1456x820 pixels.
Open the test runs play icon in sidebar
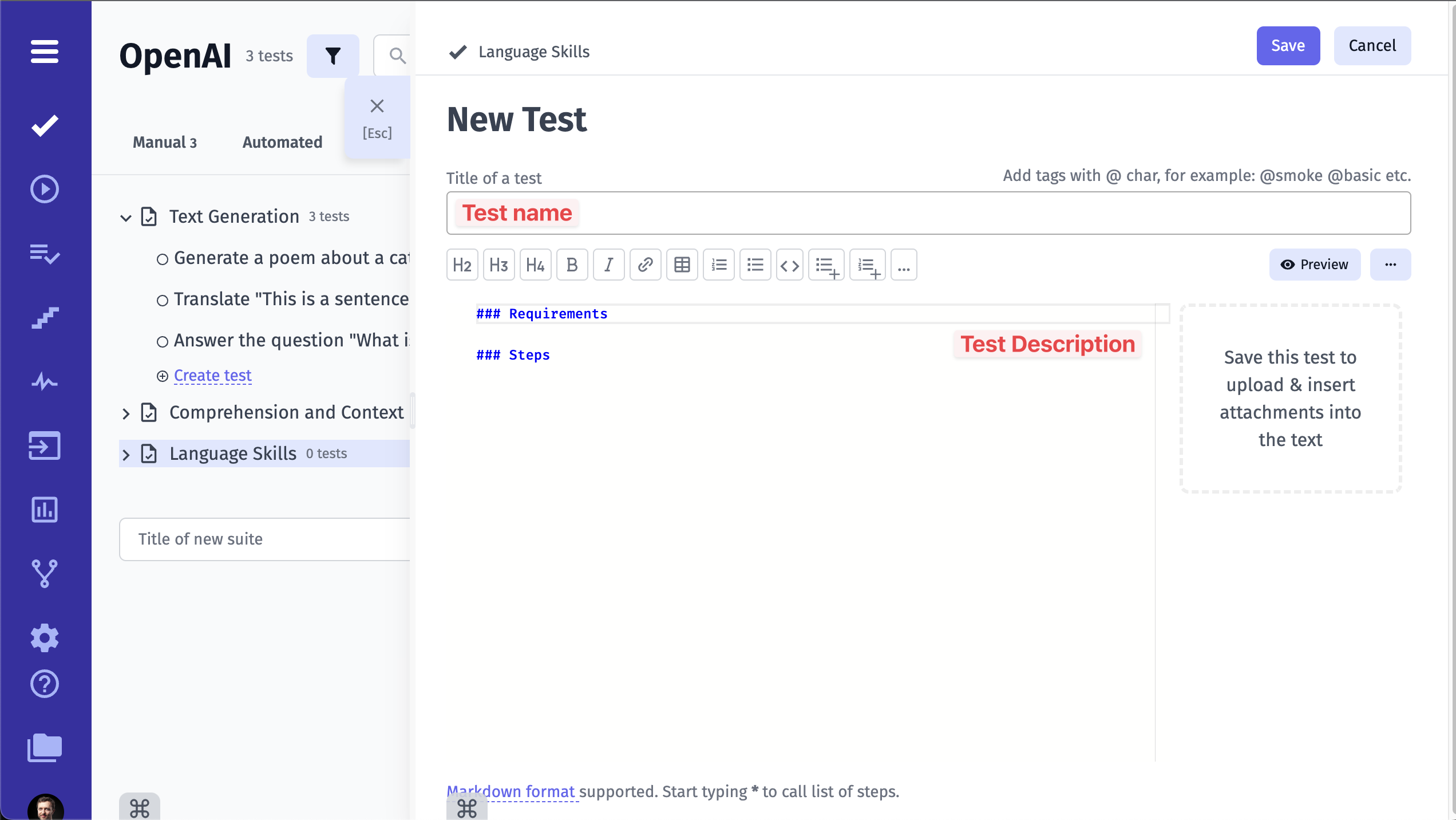point(44,189)
